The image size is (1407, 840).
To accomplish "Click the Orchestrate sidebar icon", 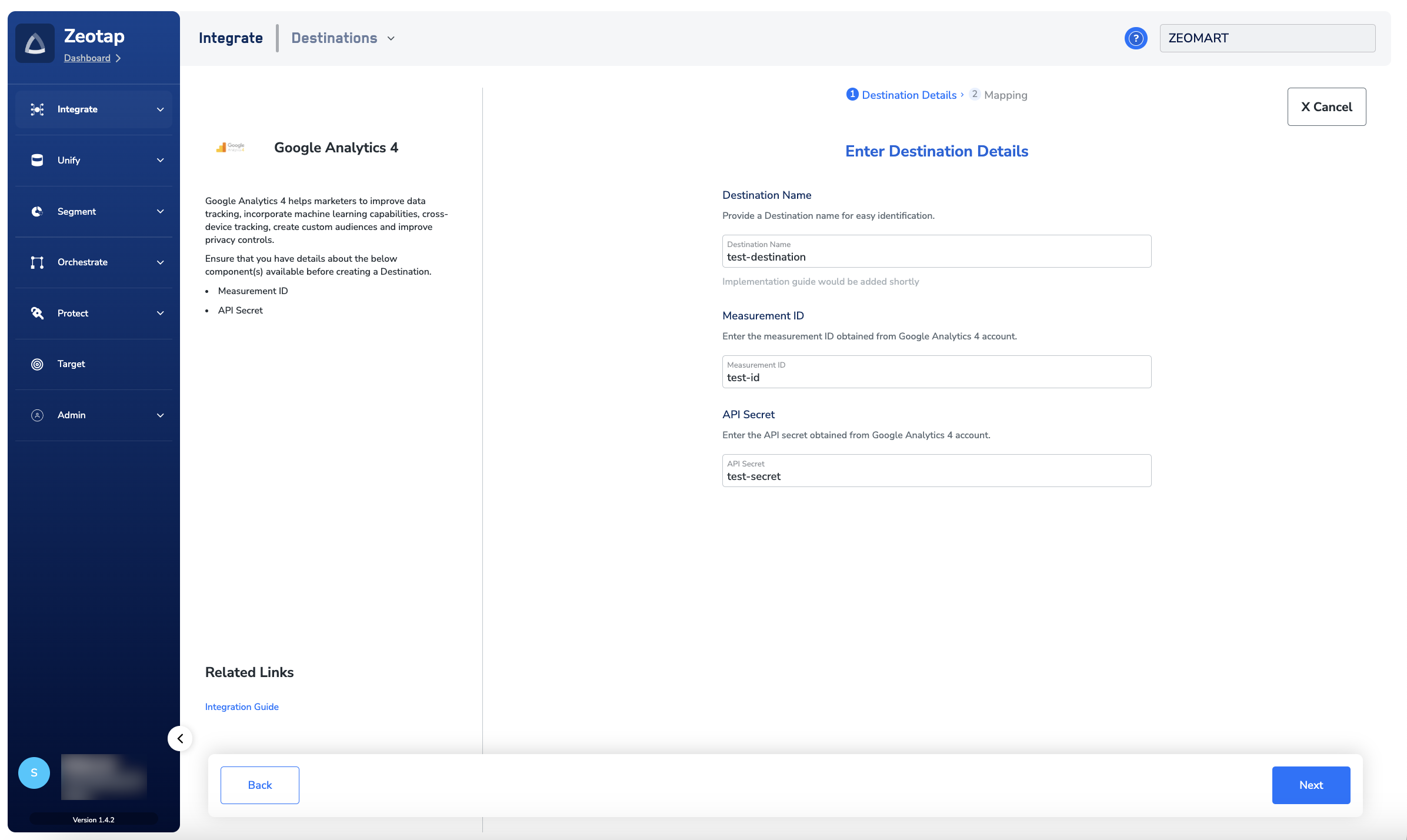I will tap(37, 262).
